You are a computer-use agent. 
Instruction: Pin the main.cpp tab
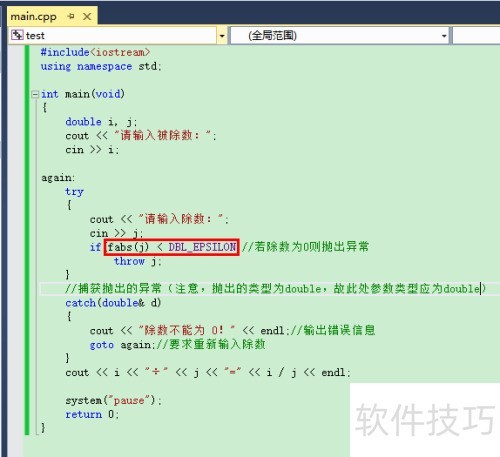point(71,16)
